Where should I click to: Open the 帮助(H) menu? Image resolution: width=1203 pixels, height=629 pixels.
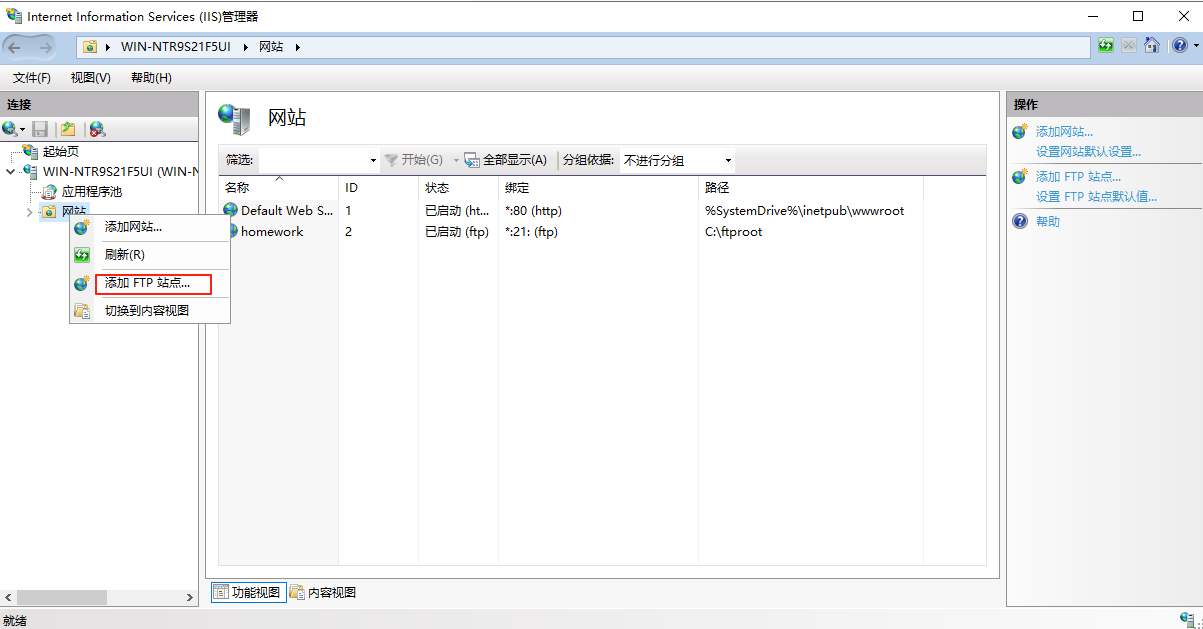click(x=151, y=78)
